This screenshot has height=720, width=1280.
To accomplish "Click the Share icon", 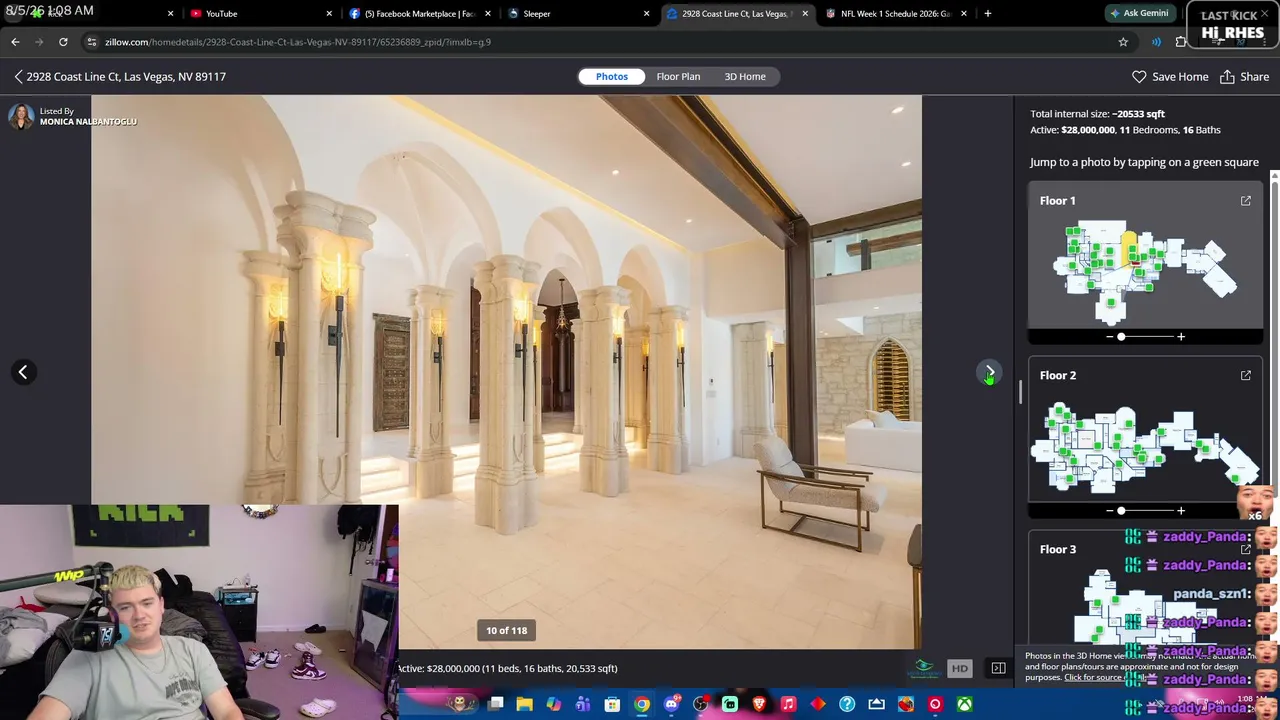I will tap(1227, 76).
